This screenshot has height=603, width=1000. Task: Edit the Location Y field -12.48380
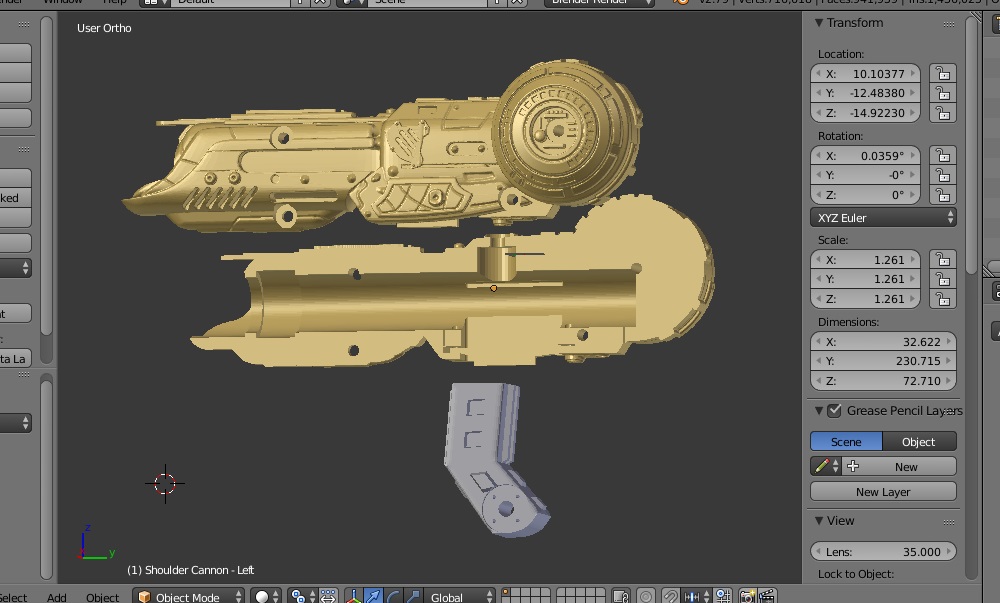coord(865,93)
